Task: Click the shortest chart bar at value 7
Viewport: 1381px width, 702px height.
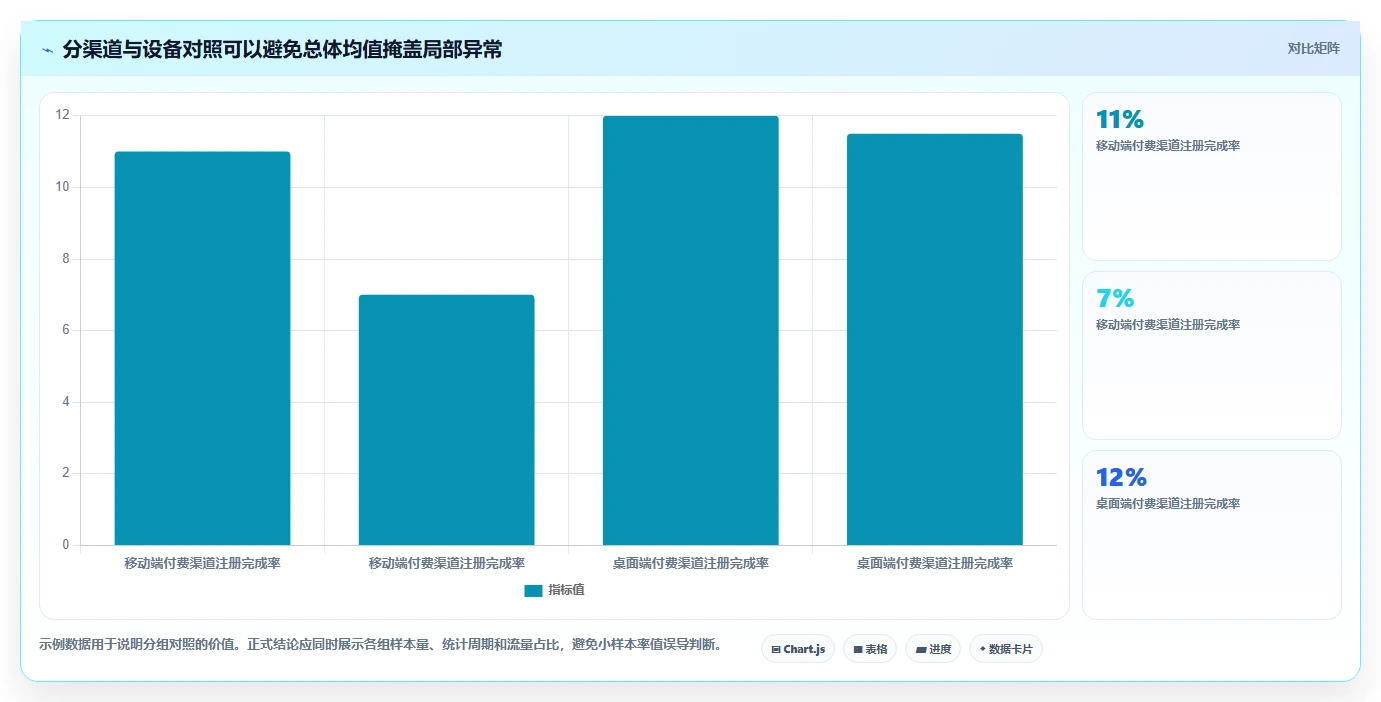Action: coord(446,420)
